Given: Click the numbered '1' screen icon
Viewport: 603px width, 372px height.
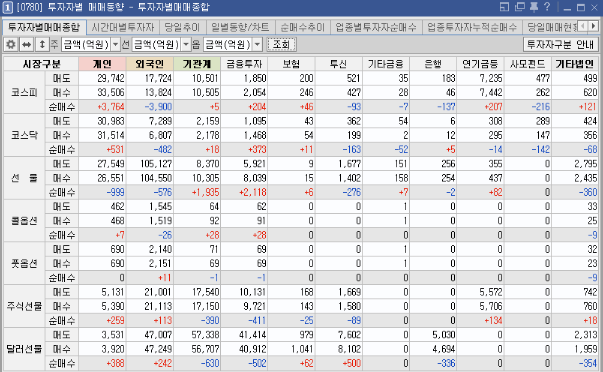Looking at the screenshot, I should (7, 7).
